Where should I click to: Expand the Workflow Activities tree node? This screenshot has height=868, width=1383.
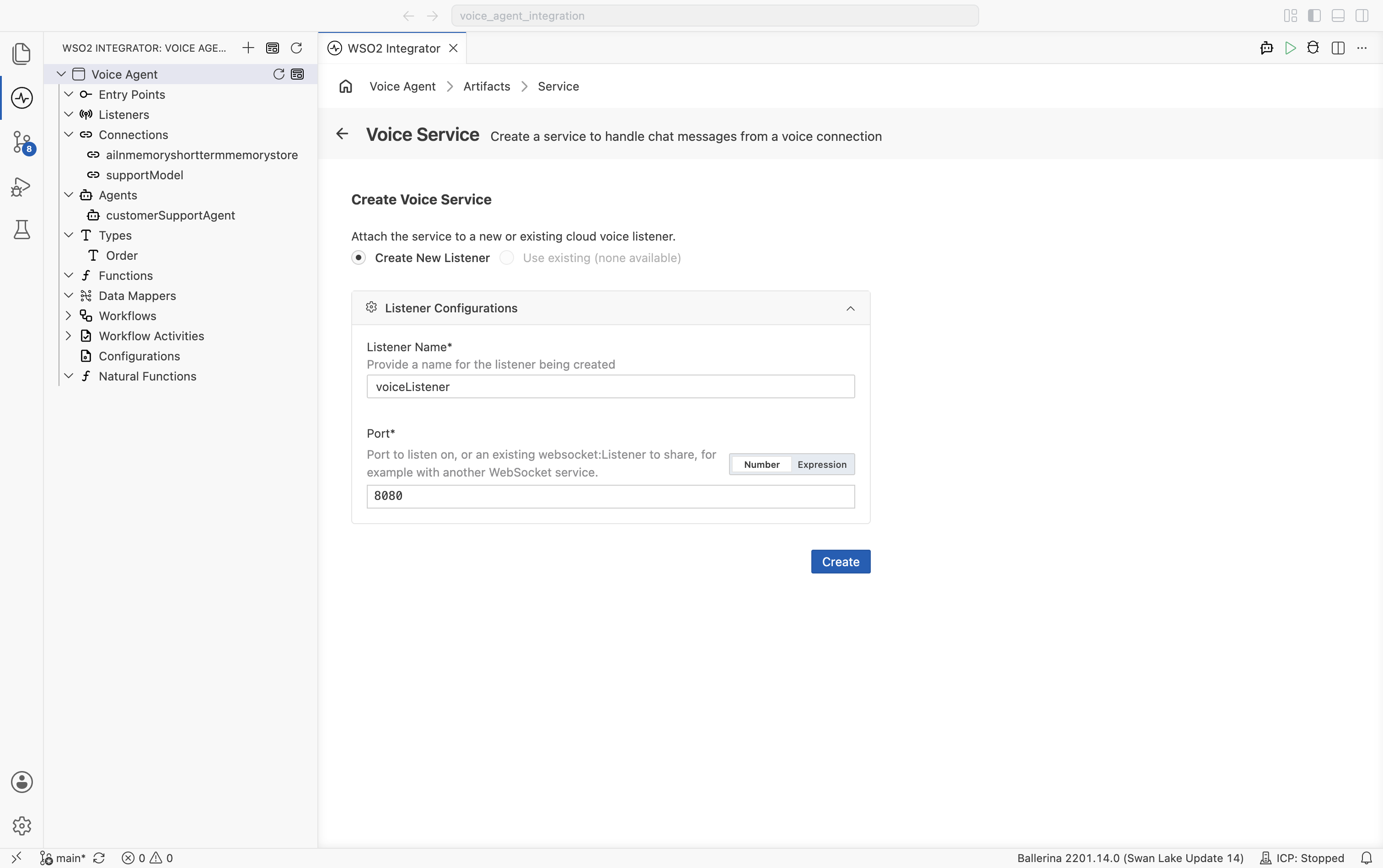coord(68,336)
